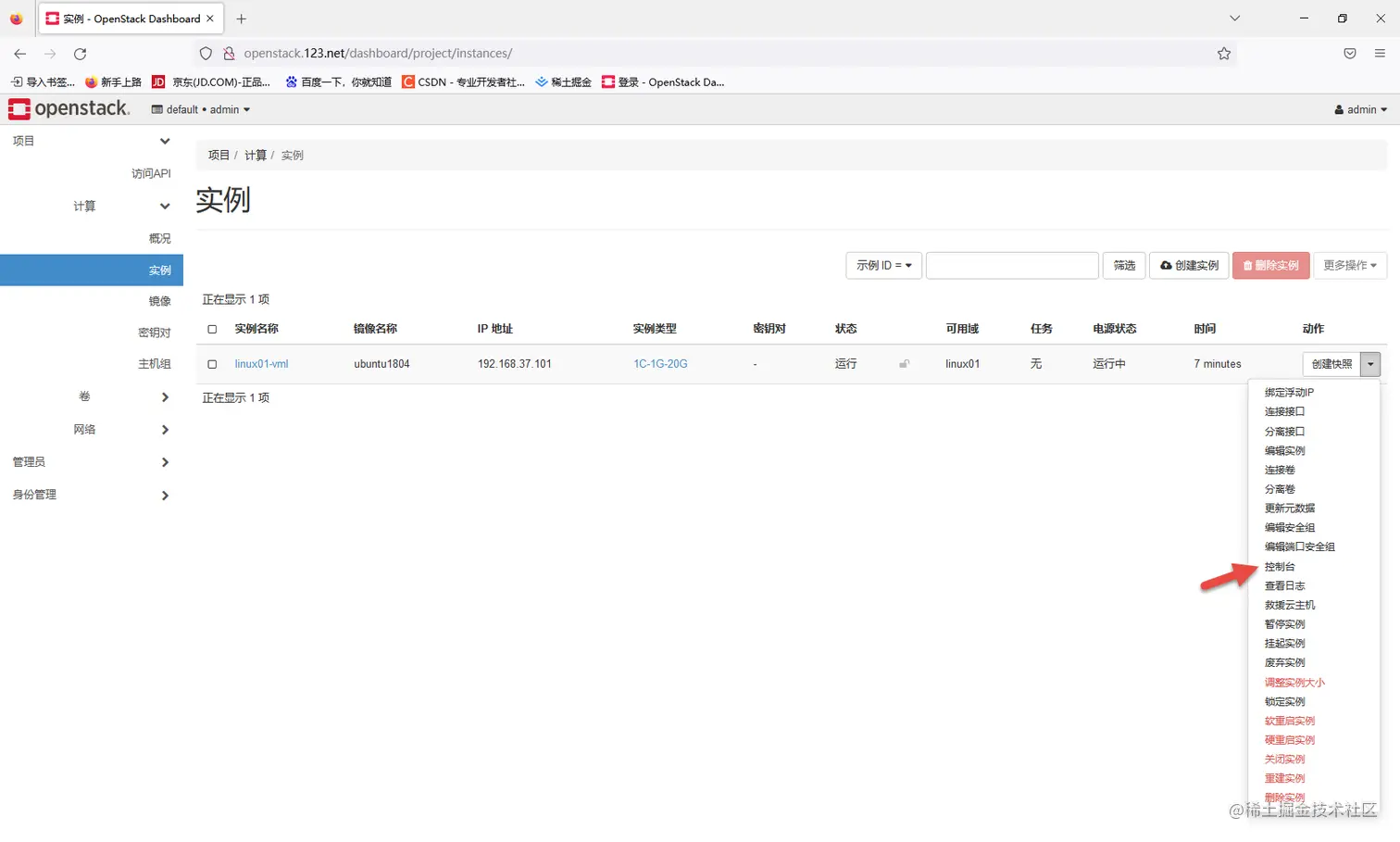The width and height of the screenshot is (1400, 842).
Task: Open 主机组 in the sidebar
Action: 155,364
